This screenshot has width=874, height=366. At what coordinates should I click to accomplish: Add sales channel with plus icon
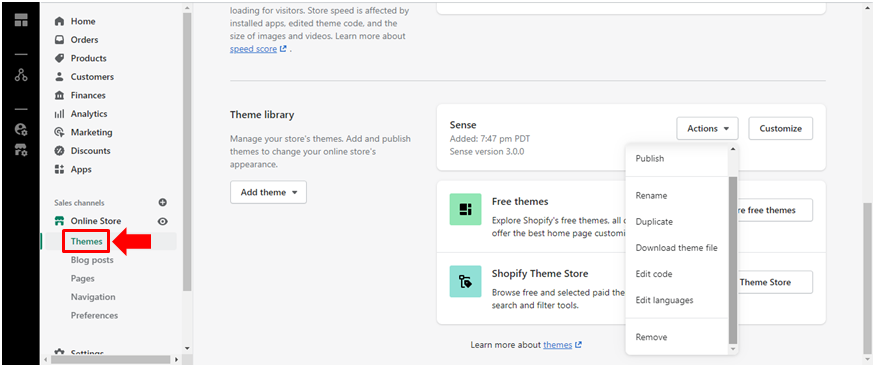click(x=163, y=202)
